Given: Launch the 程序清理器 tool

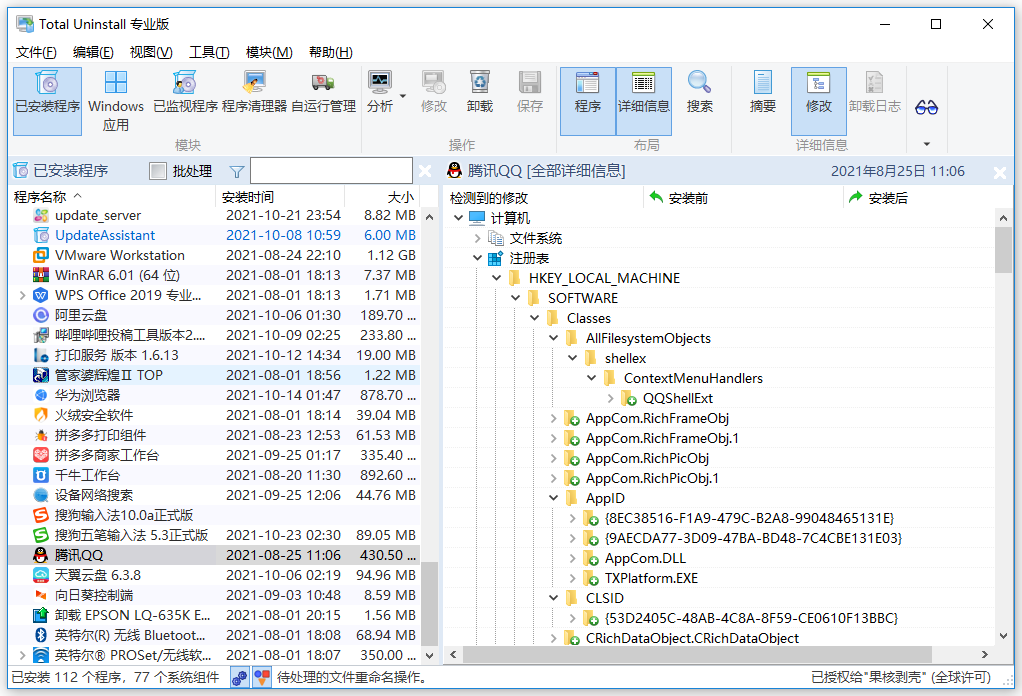Looking at the screenshot, I should tap(254, 93).
